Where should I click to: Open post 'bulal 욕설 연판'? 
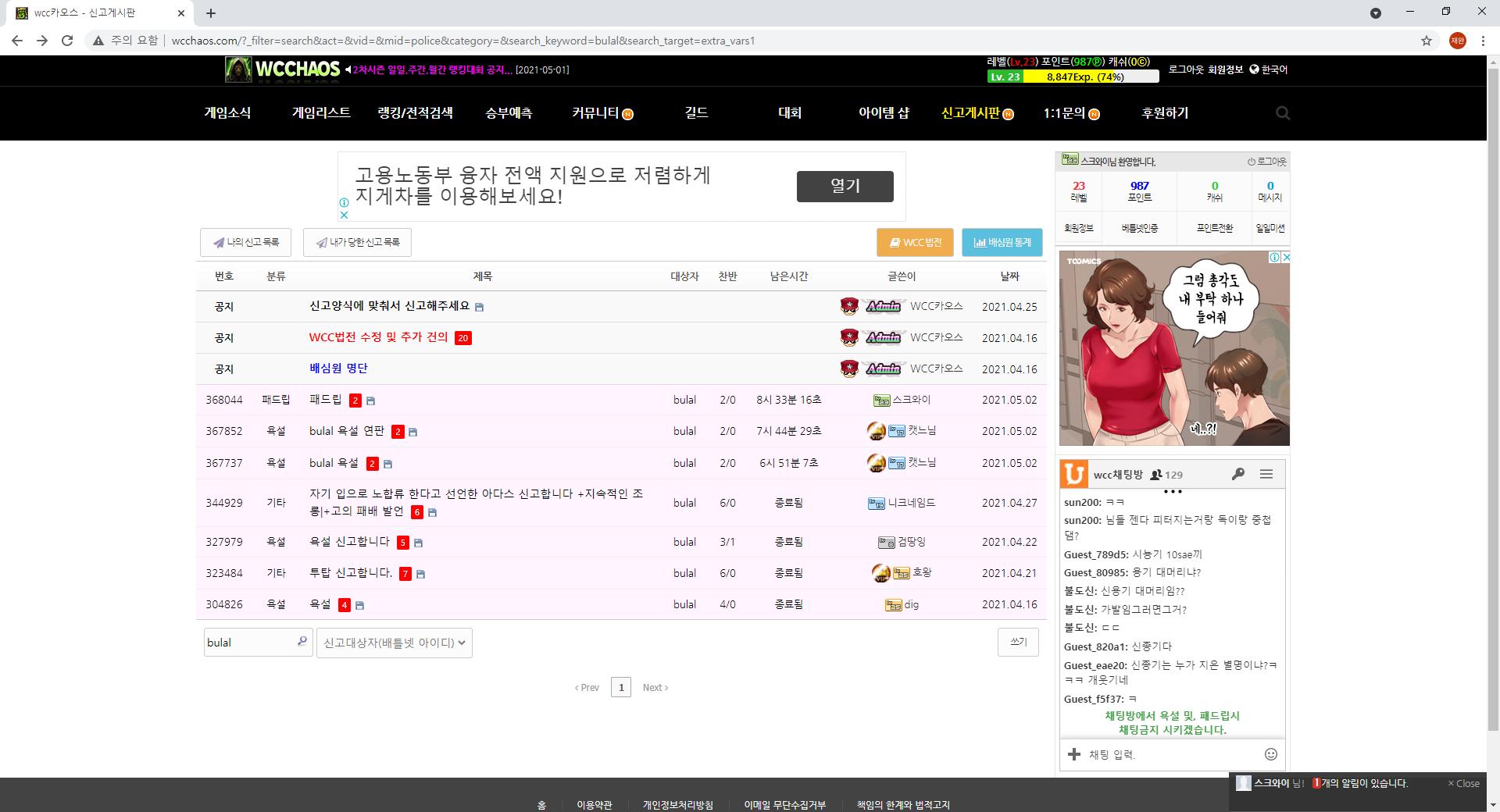347,431
